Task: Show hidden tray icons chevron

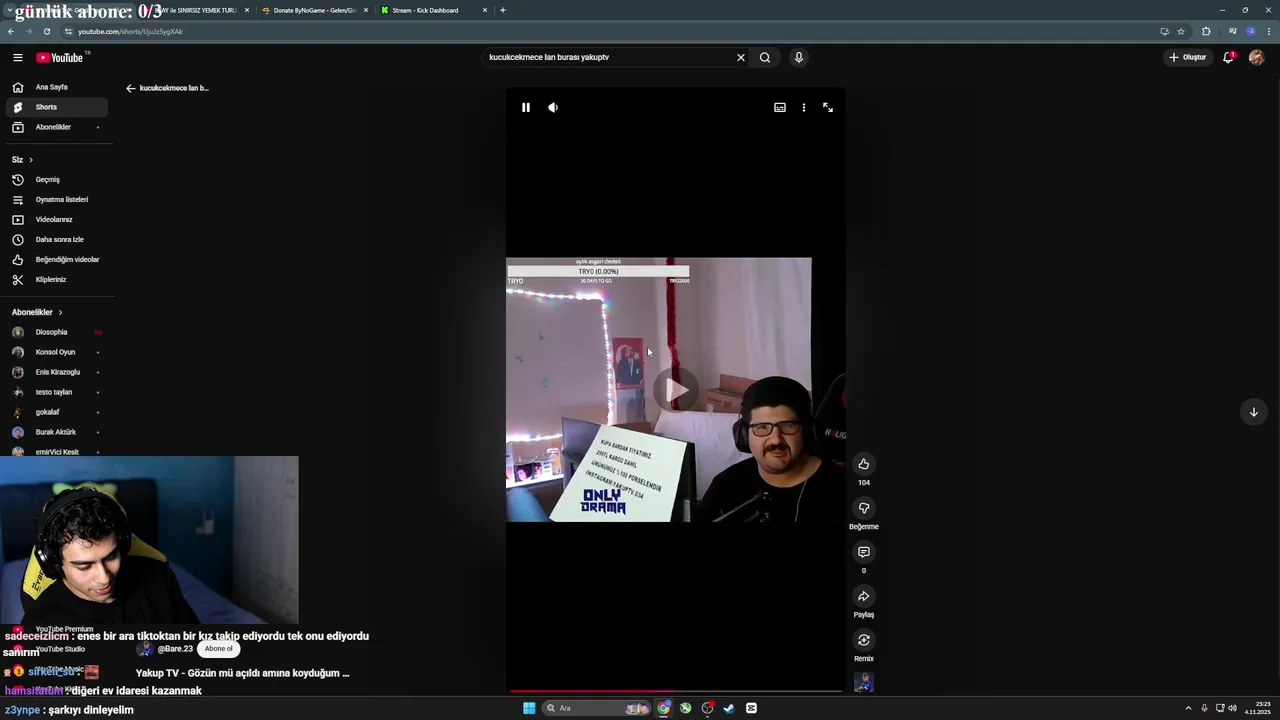Action: (1190, 708)
